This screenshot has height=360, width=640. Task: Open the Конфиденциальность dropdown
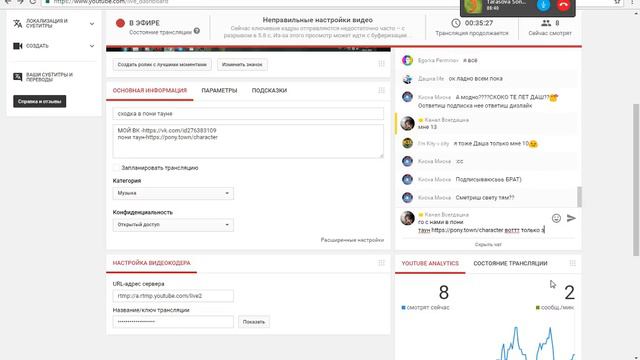point(173,225)
